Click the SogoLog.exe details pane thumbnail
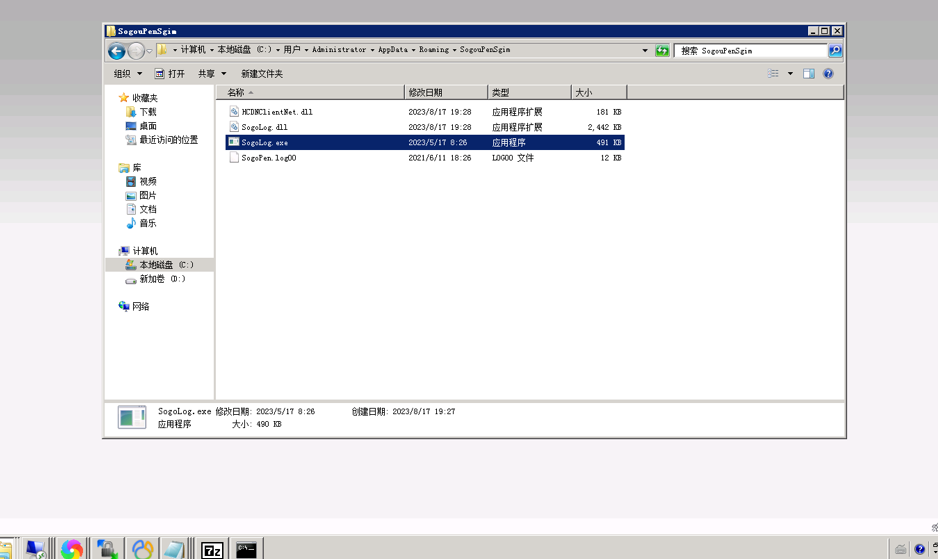 pyautogui.click(x=132, y=417)
